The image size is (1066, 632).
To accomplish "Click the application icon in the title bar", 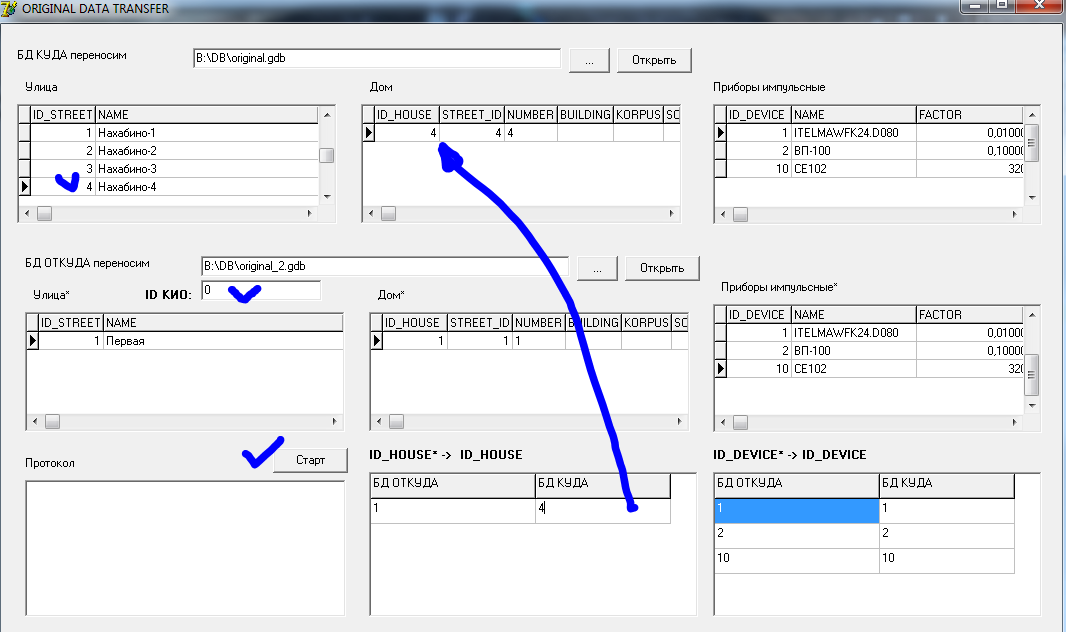I will (10, 8).
